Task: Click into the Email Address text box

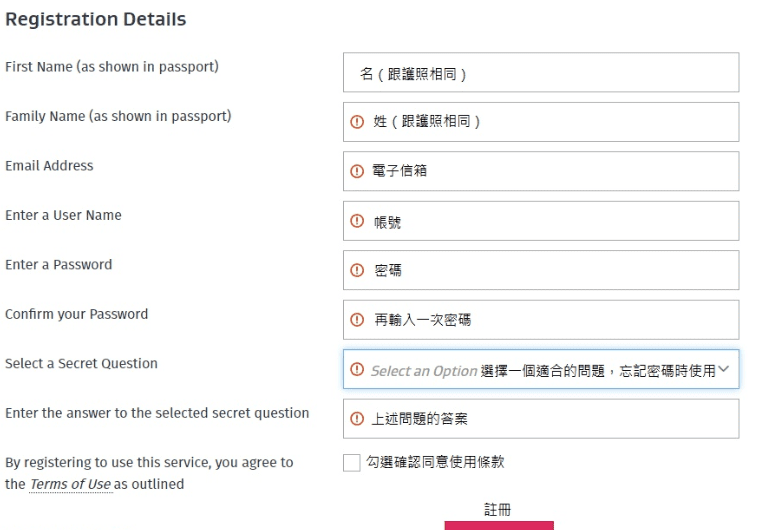Action: pos(541,171)
